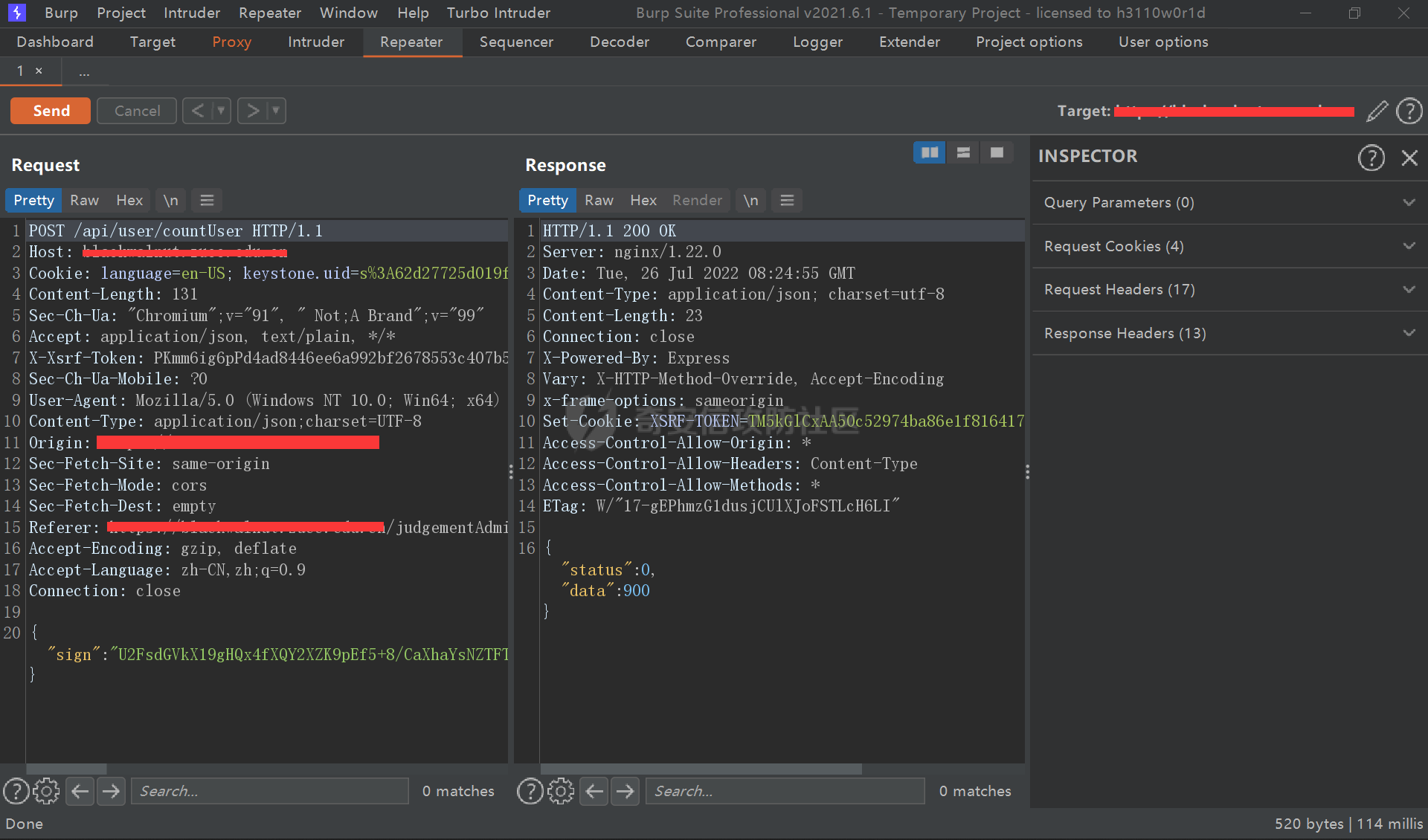The image size is (1428, 840).
Task: Open history back dropdown arrow
Action: pos(221,111)
